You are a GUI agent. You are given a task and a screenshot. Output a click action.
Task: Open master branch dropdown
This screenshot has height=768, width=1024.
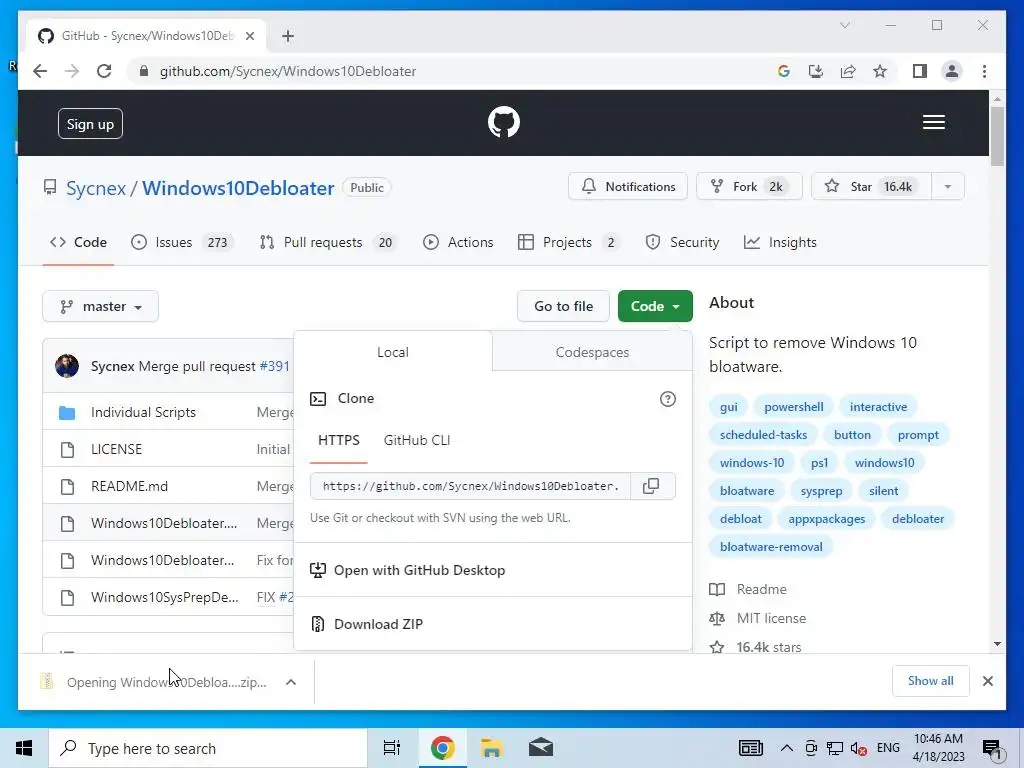(101, 306)
